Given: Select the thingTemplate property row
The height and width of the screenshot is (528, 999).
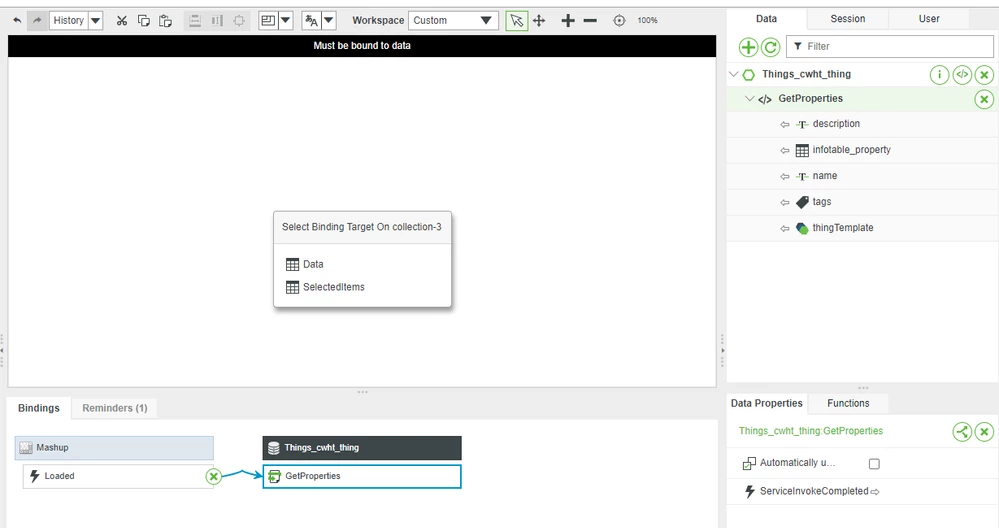Looking at the screenshot, I should pyautogui.click(x=861, y=229).
